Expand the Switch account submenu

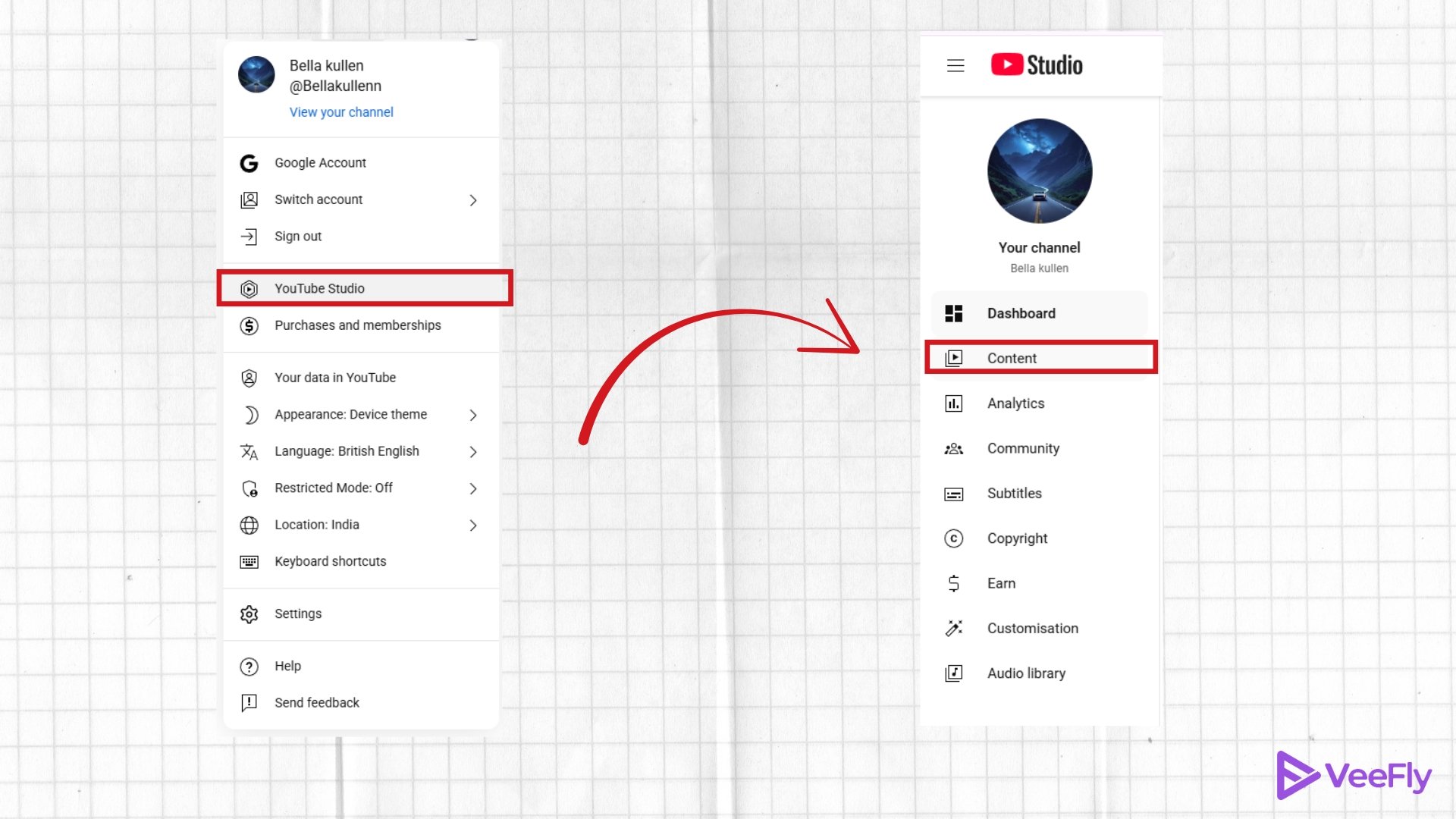(x=473, y=199)
